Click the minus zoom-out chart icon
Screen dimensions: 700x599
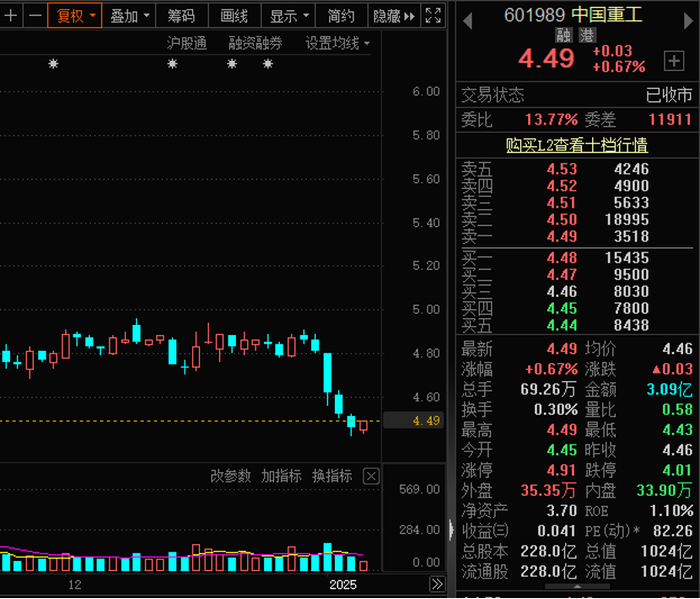[35, 16]
